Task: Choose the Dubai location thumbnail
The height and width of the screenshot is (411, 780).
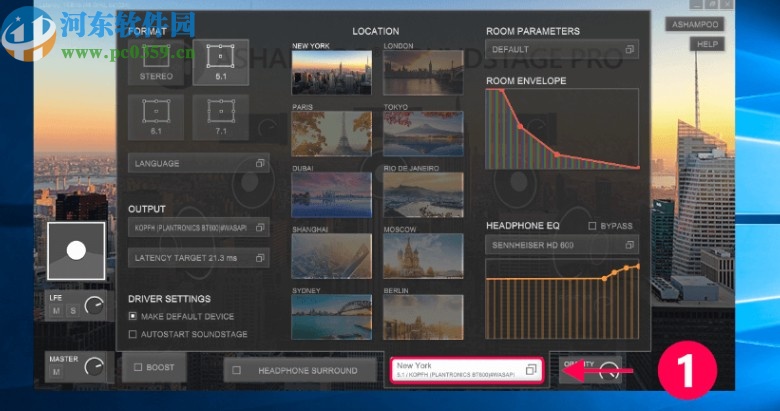Action: (332, 195)
